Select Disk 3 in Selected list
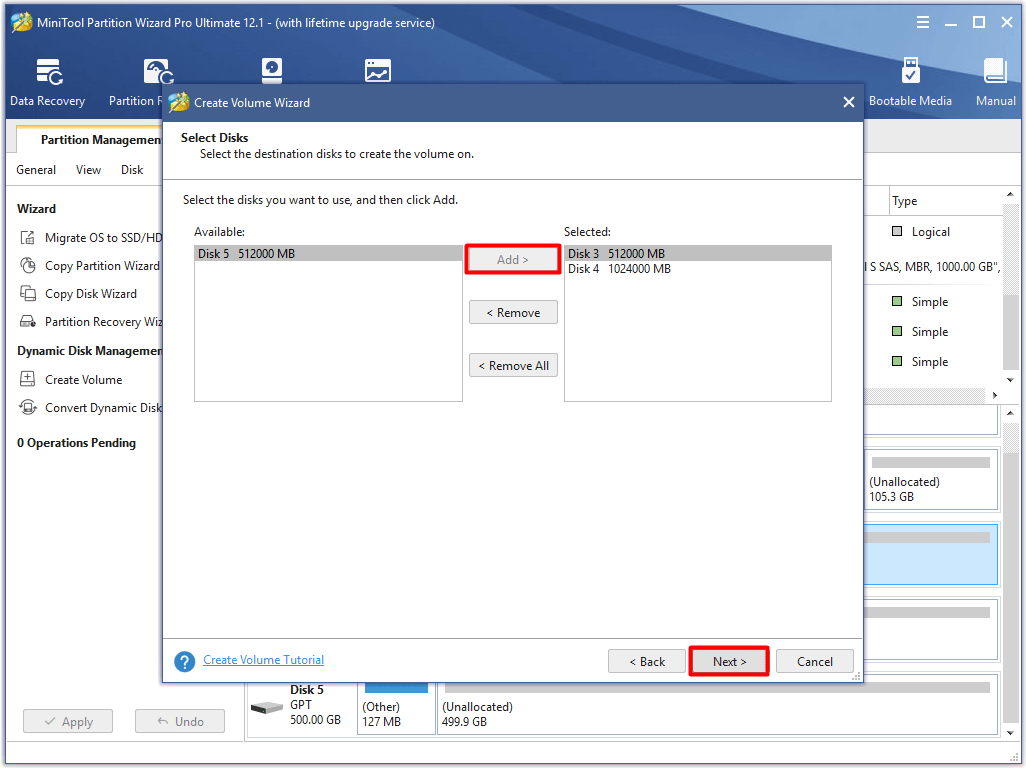This screenshot has height=768, width=1026. [x=698, y=253]
